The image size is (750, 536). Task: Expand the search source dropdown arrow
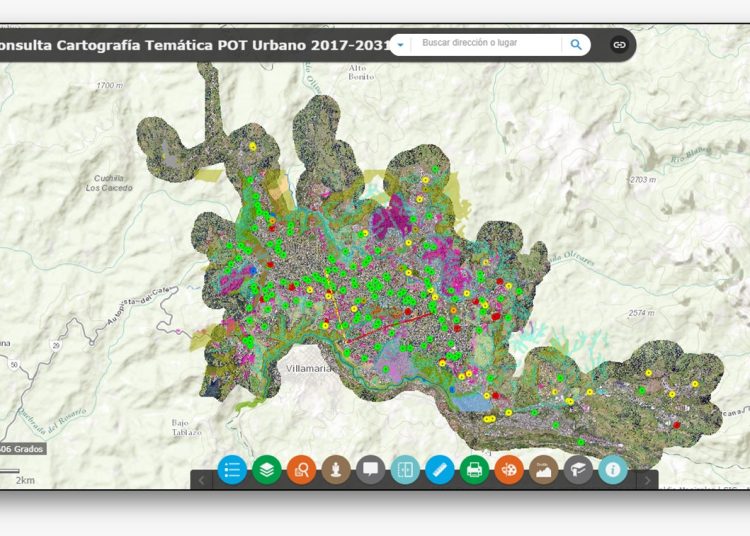pyautogui.click(x=401, y=45)
